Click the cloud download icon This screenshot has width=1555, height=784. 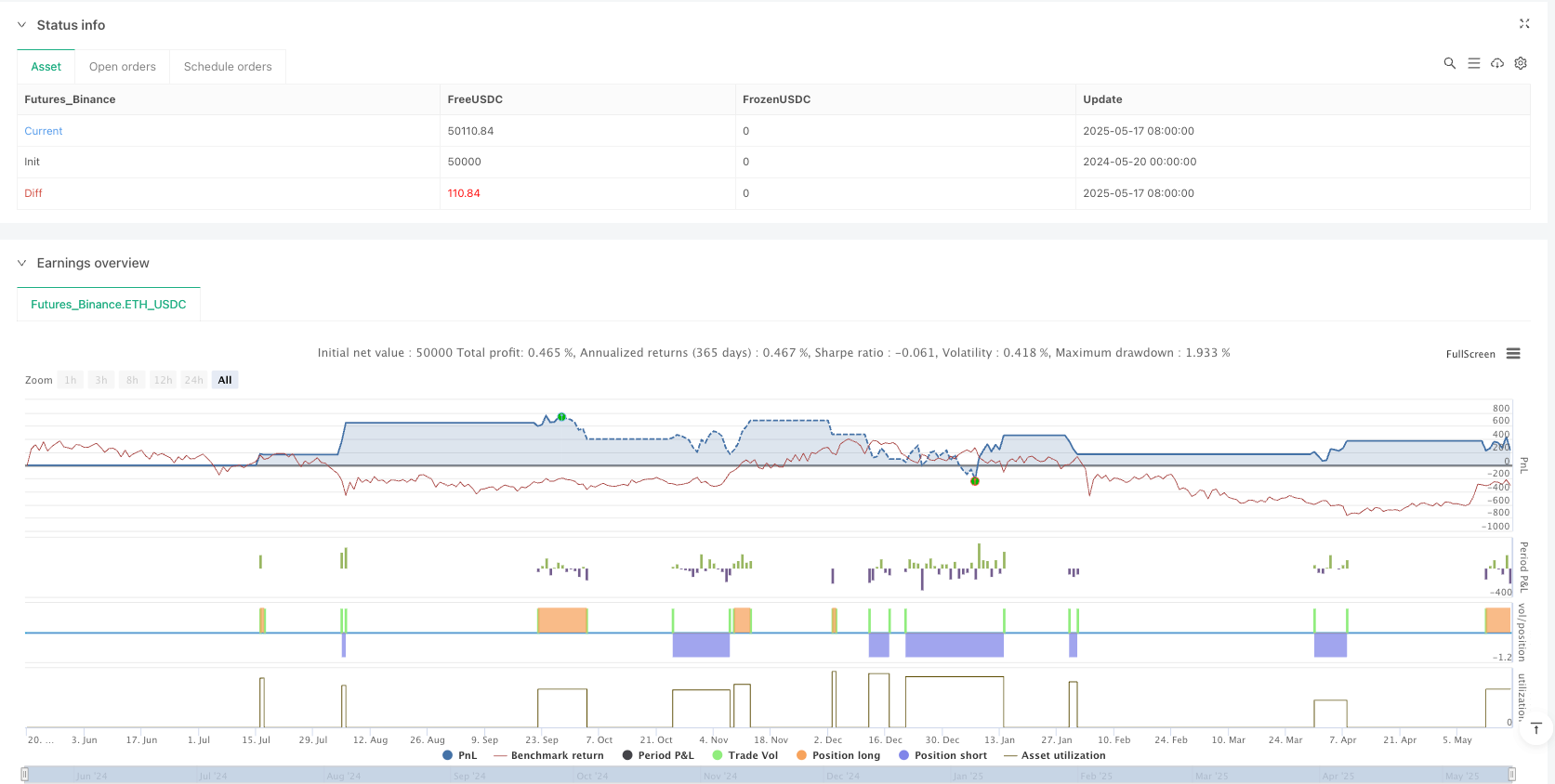click(1497, 63)
